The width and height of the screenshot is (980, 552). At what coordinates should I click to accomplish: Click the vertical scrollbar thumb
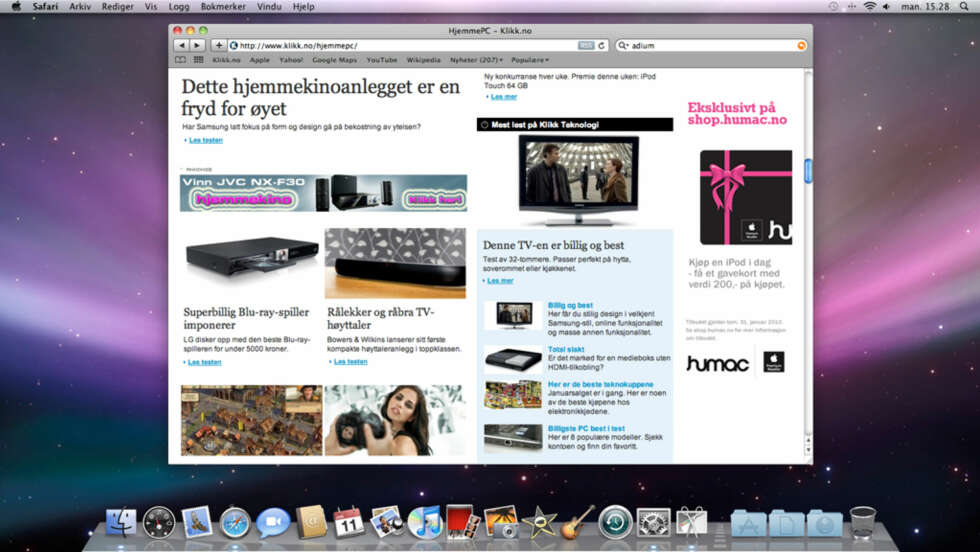808,171
